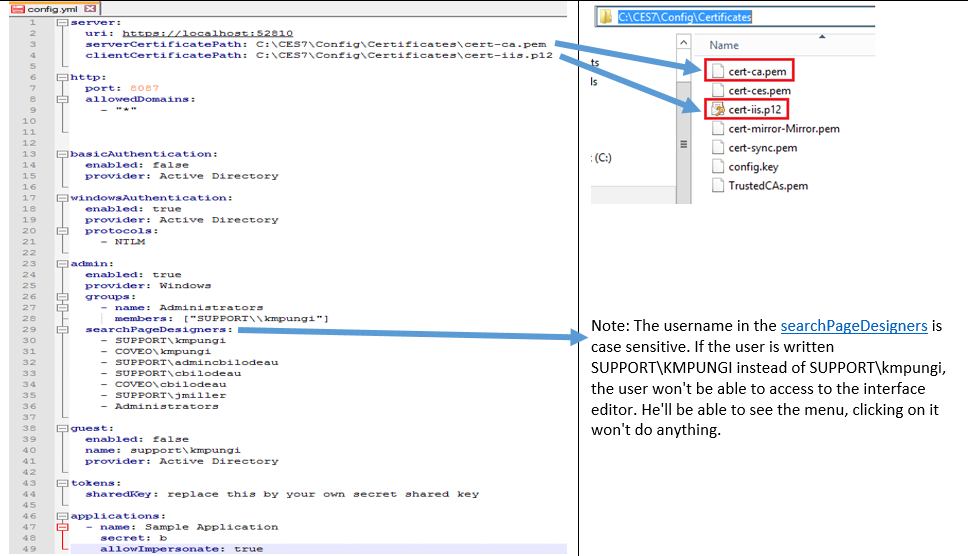Place cursor on 'clientCertificatePath' line
The width and height of the screenshot is (968, 556).
319,55
